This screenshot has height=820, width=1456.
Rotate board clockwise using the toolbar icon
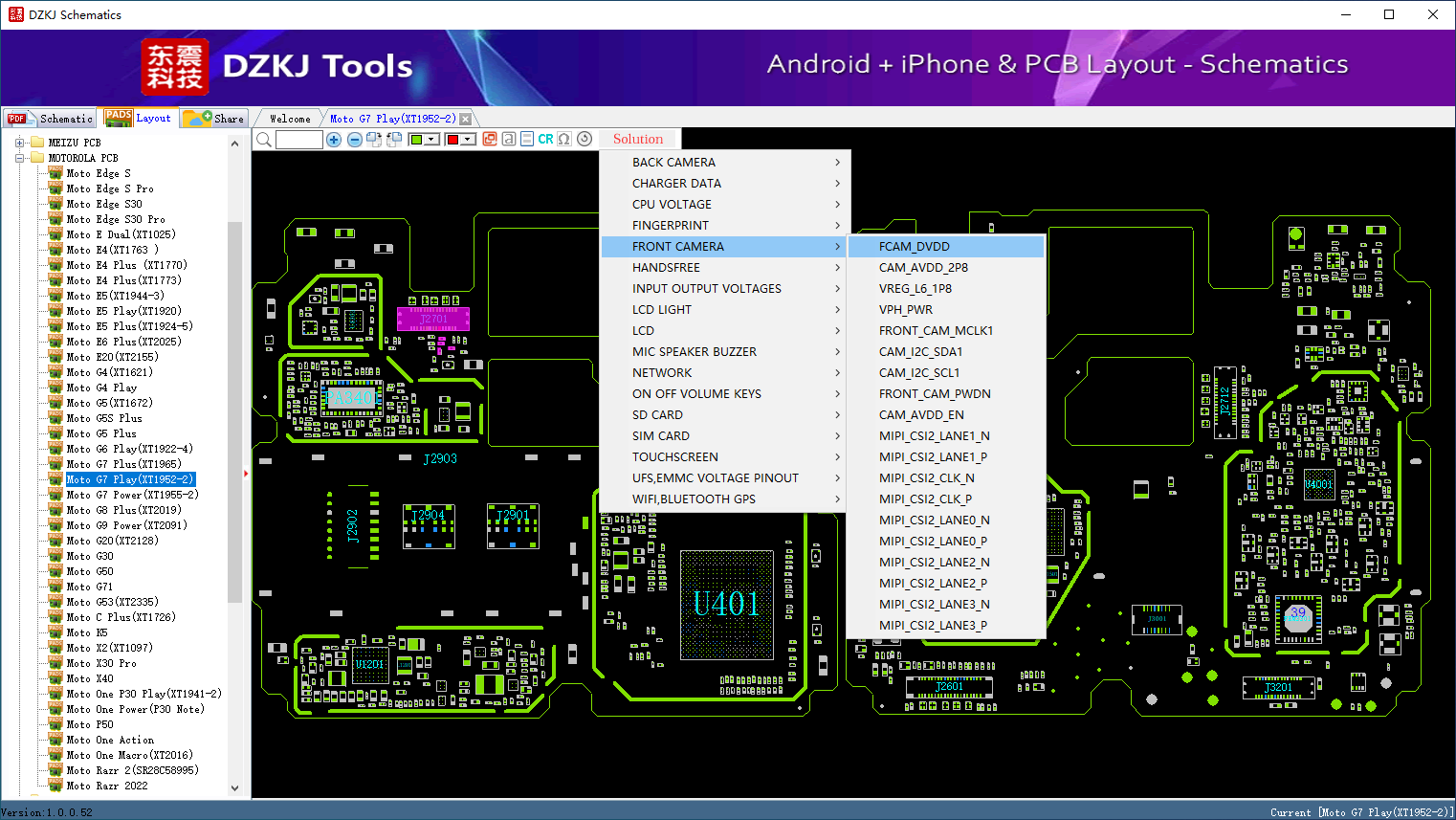pos(374,140)
